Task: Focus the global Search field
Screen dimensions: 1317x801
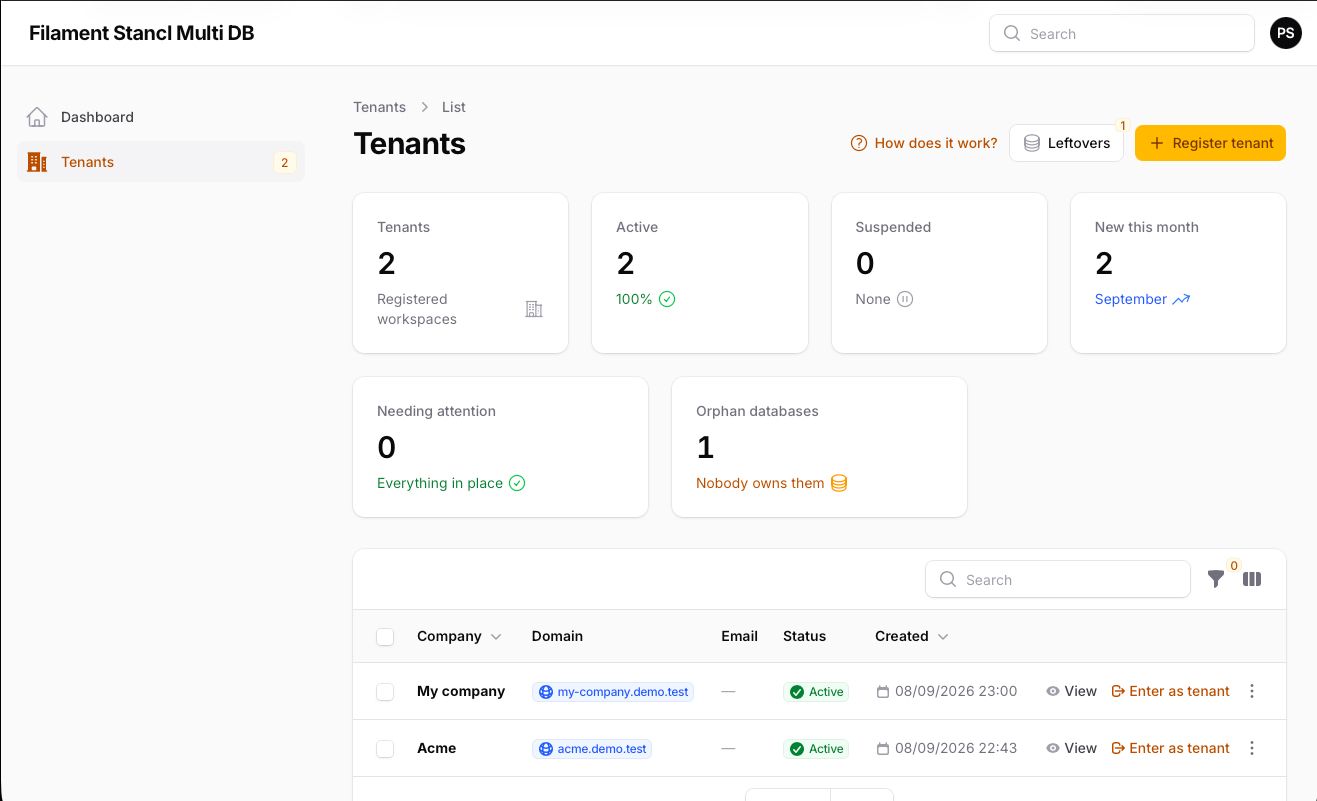Action: click(1122, 33)
